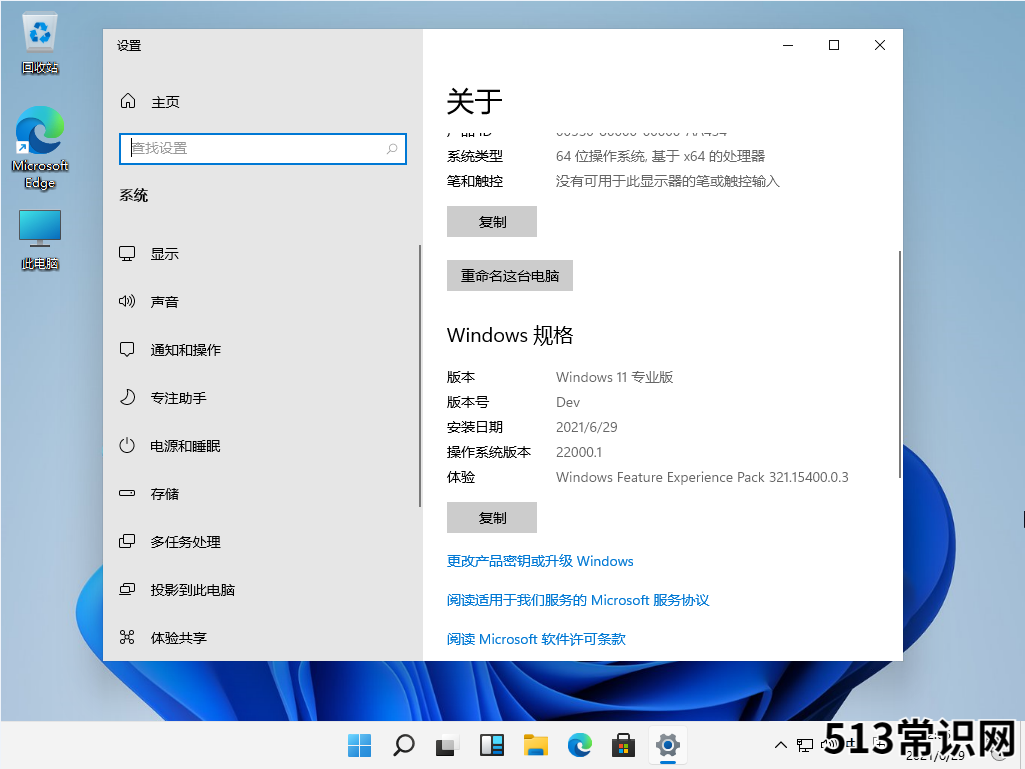Click the Home (主页) icon in sidebar
This screenshot has height=769, width=1025.
[128, 102]
